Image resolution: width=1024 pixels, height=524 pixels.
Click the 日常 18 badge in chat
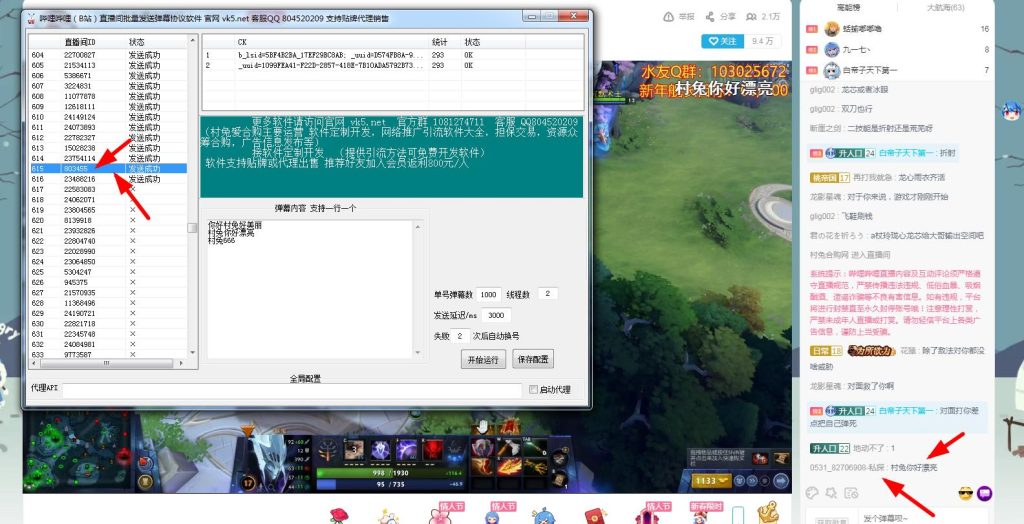(x=827, y=351)
